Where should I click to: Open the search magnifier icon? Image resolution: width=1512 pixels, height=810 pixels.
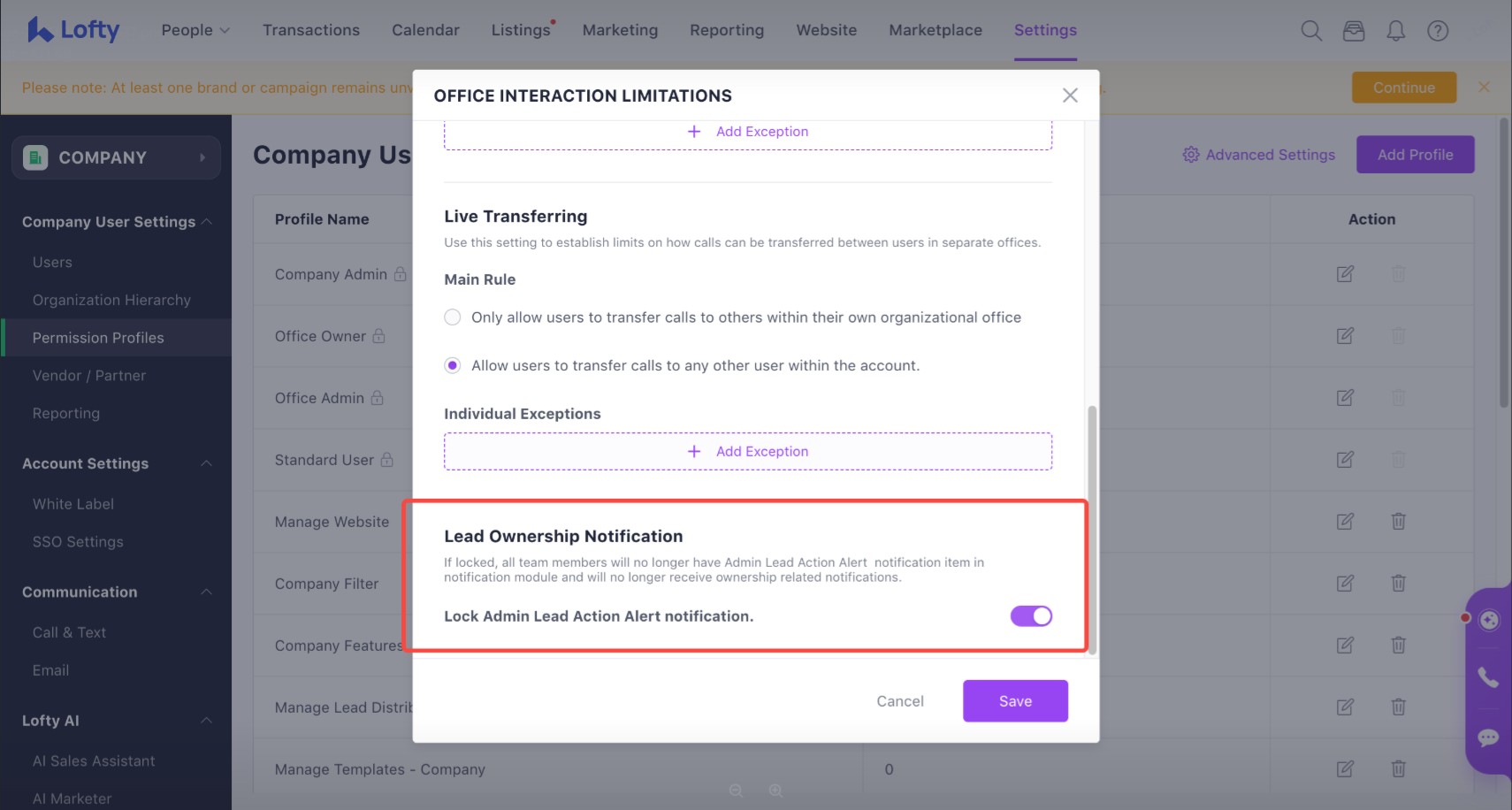[x=1311, y=31]
